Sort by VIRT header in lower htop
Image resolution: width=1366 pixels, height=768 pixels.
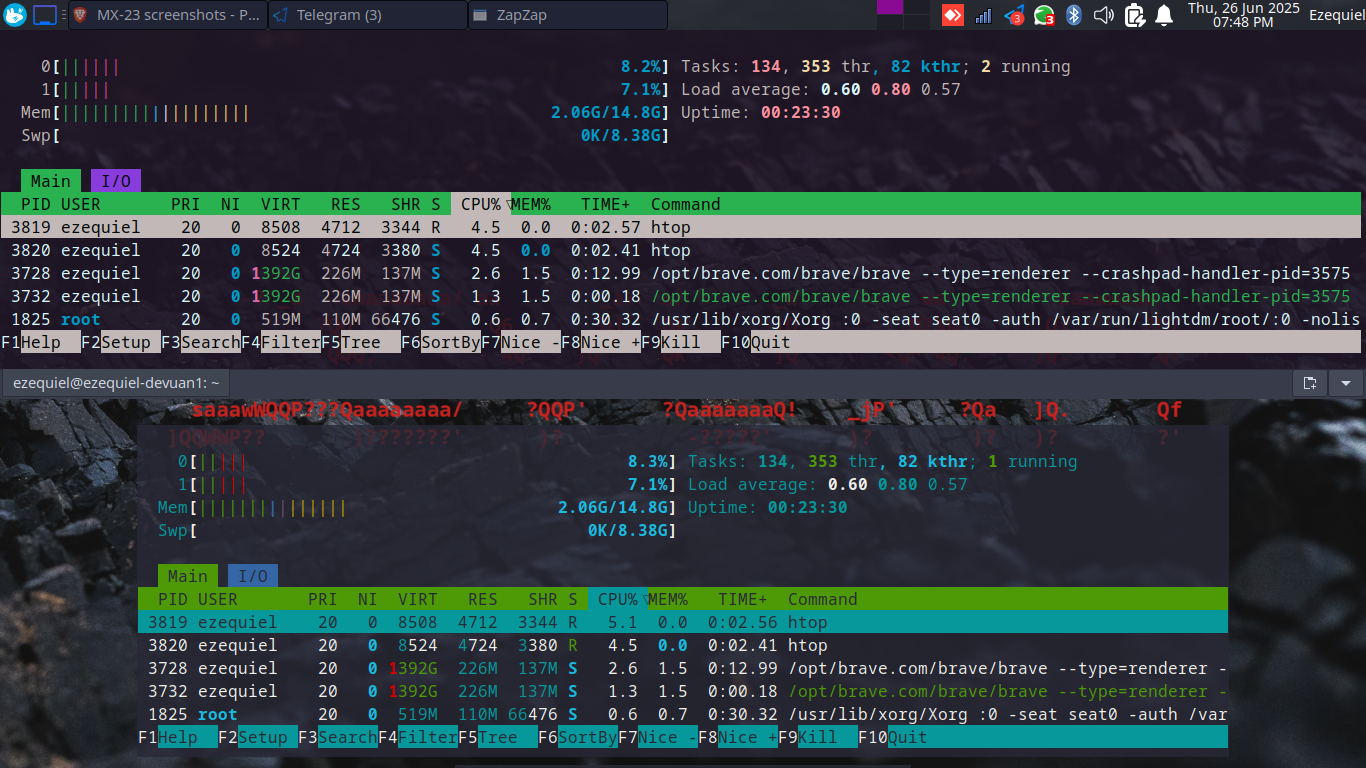point(418,599)
